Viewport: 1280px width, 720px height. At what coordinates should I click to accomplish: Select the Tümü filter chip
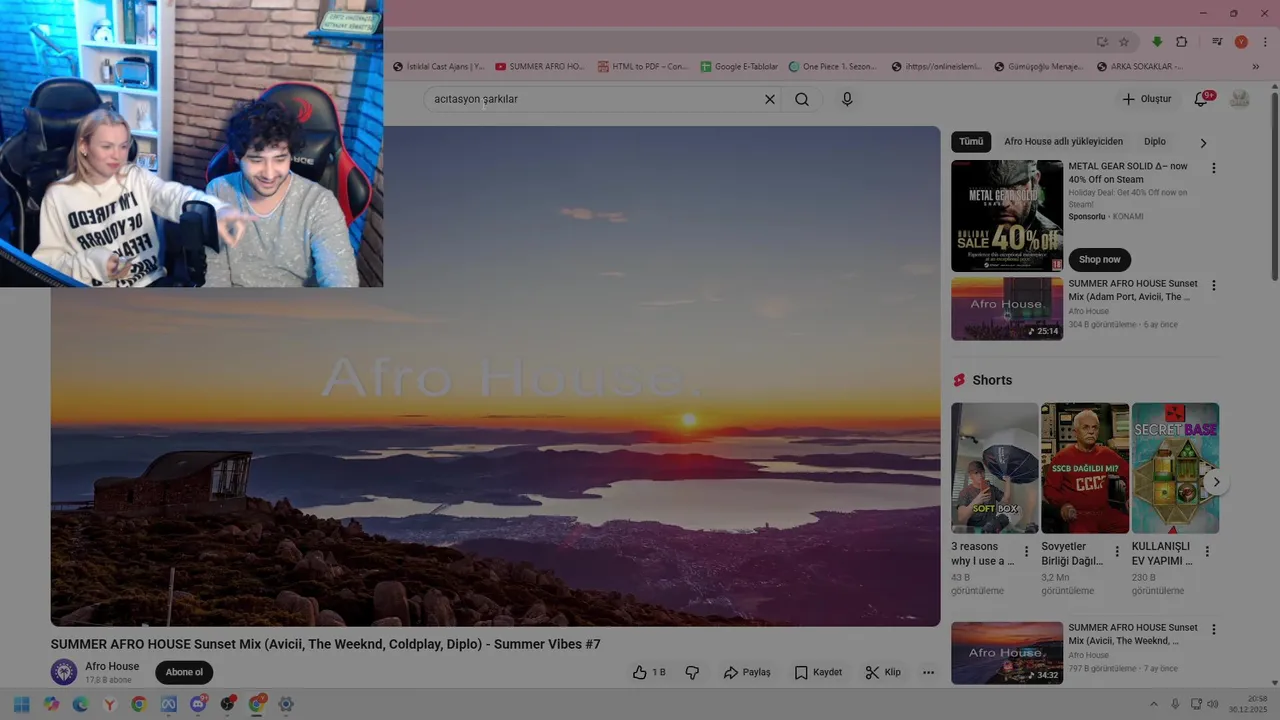pyautogui.click(x=971, y=142)
